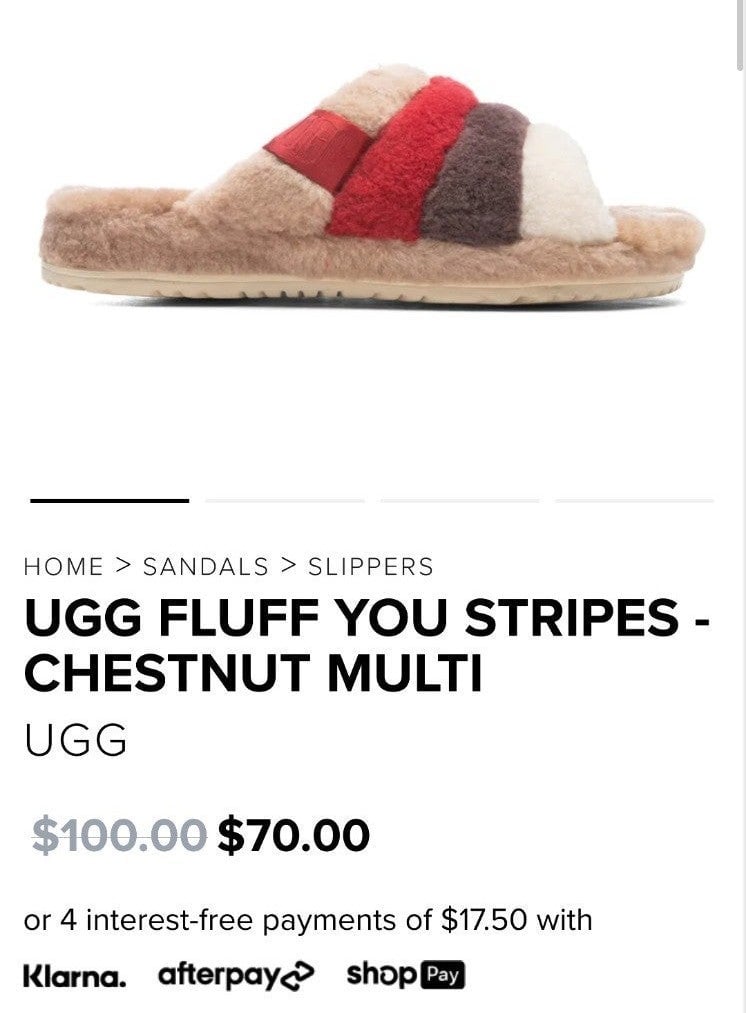
Task: Jump to the fourth image indicator bar
Action: click(635, 500)
